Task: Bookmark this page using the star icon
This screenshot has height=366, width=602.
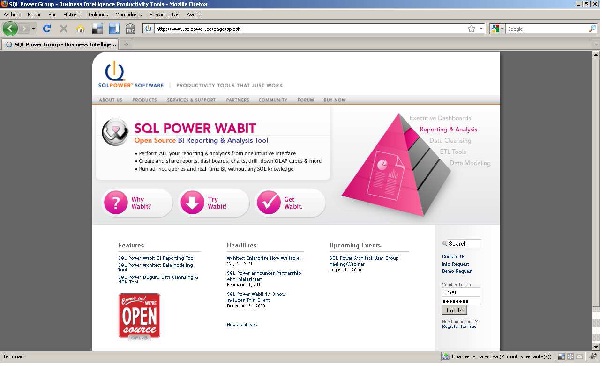Action: point(471,29)
